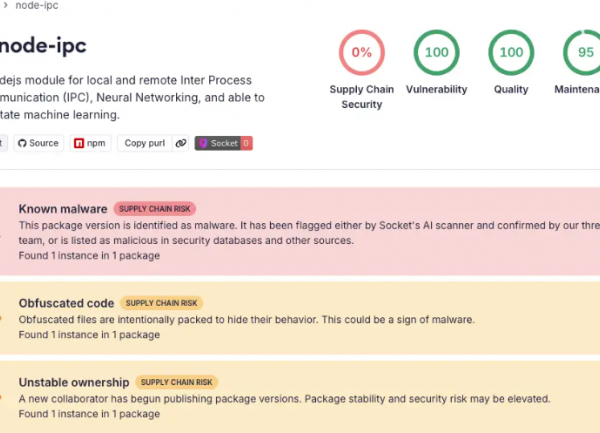Select the 100 Quality score circle
600x433 pixels.
511,52
